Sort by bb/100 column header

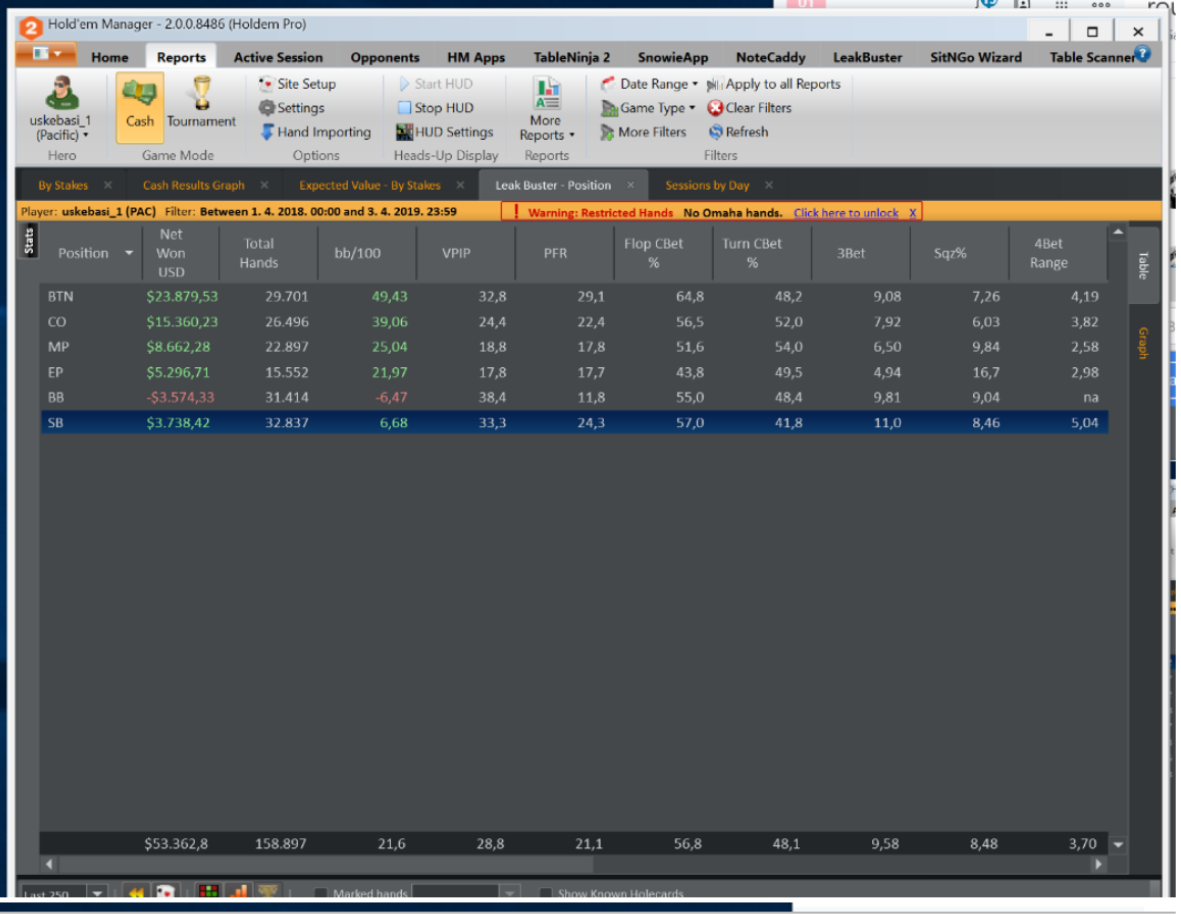[358, 253]
